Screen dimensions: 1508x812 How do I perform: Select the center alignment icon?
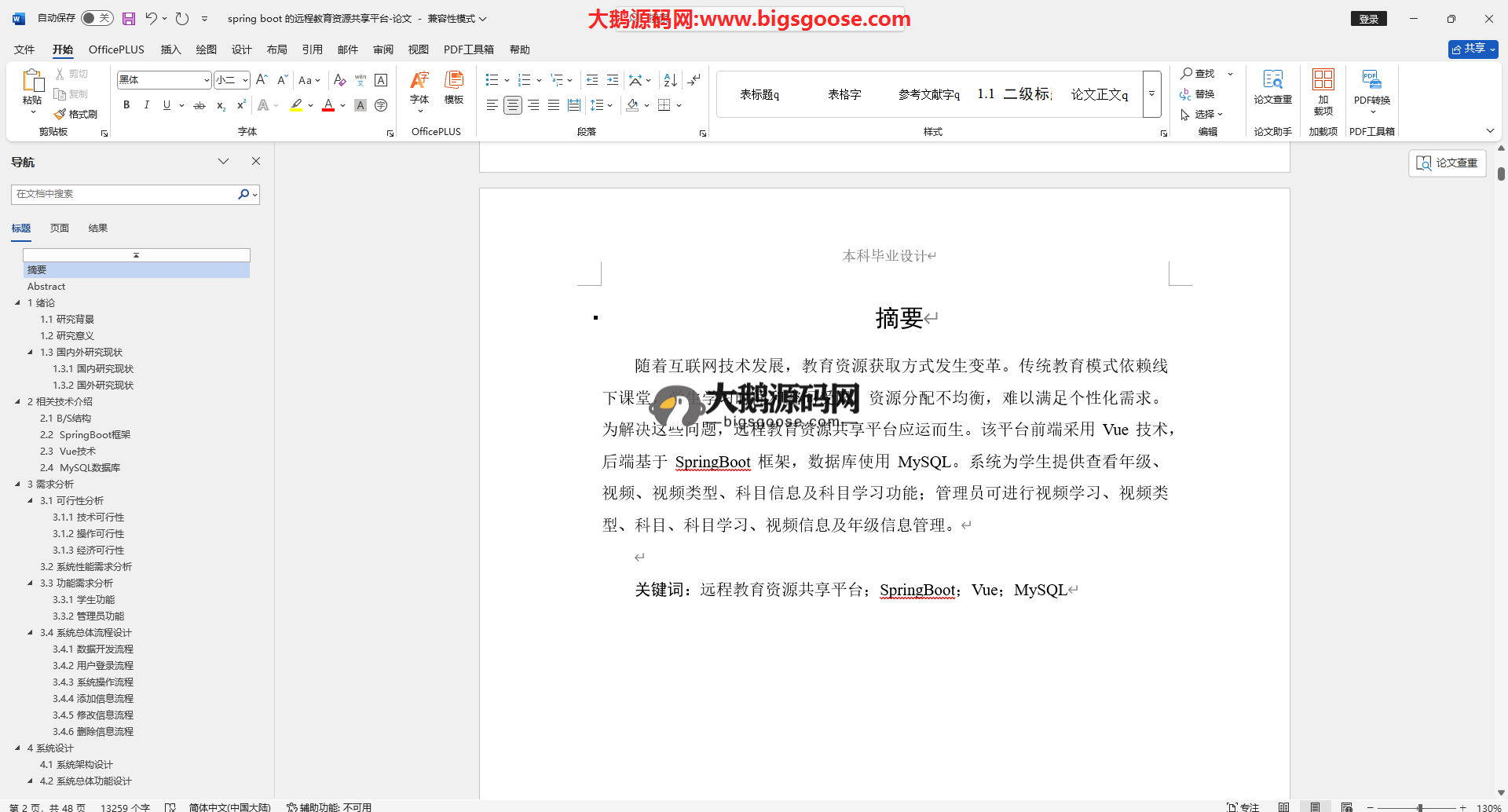(513, 105)
